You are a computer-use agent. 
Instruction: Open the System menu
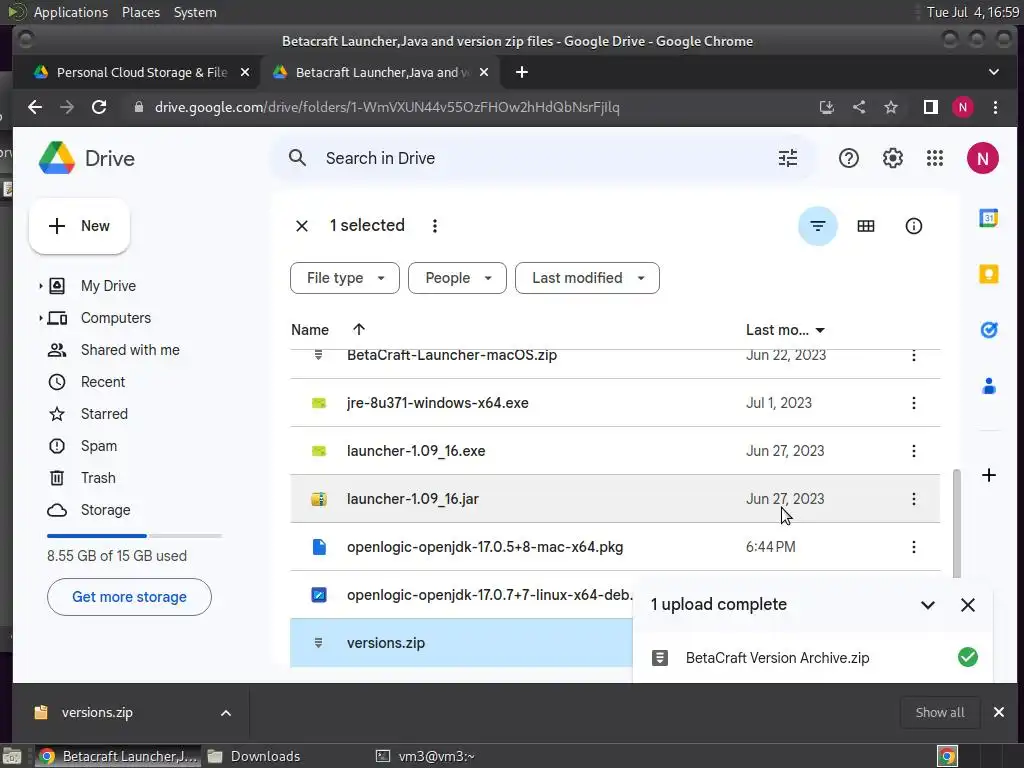[195, 12]
